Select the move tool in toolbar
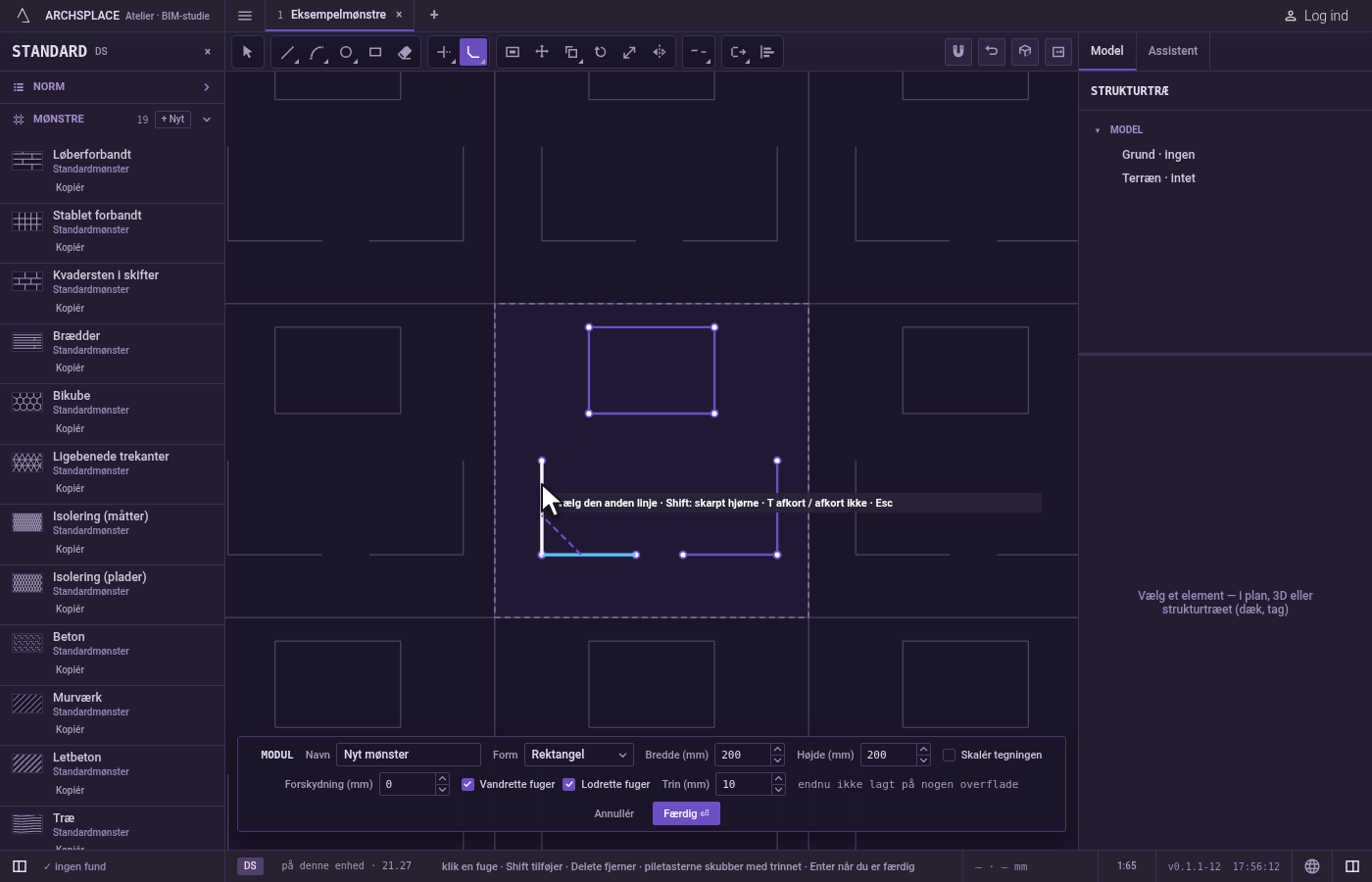 click(x=542, y=52)
